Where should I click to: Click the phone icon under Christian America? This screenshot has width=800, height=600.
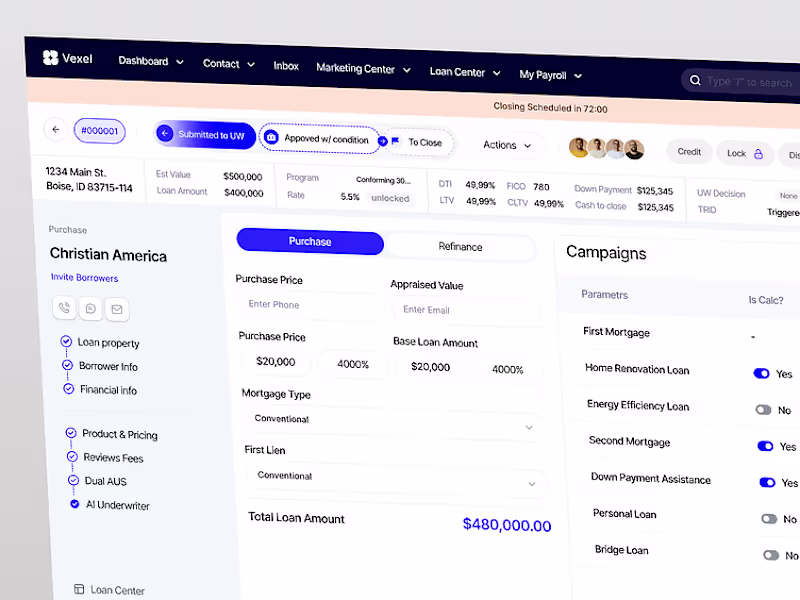pos(63,309)
